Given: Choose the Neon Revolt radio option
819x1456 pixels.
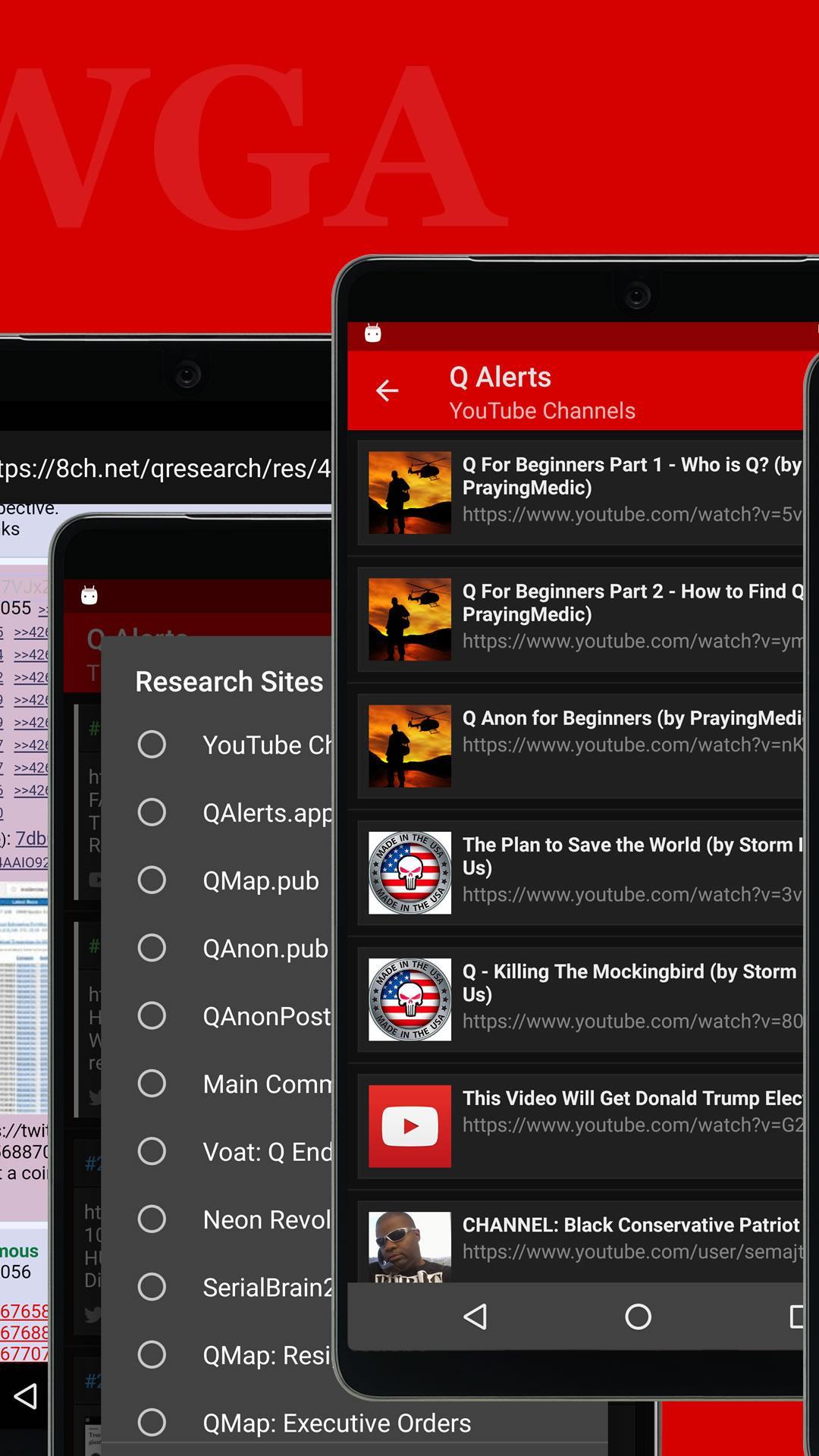Looking at the screenshot, I should [152, 1219].
